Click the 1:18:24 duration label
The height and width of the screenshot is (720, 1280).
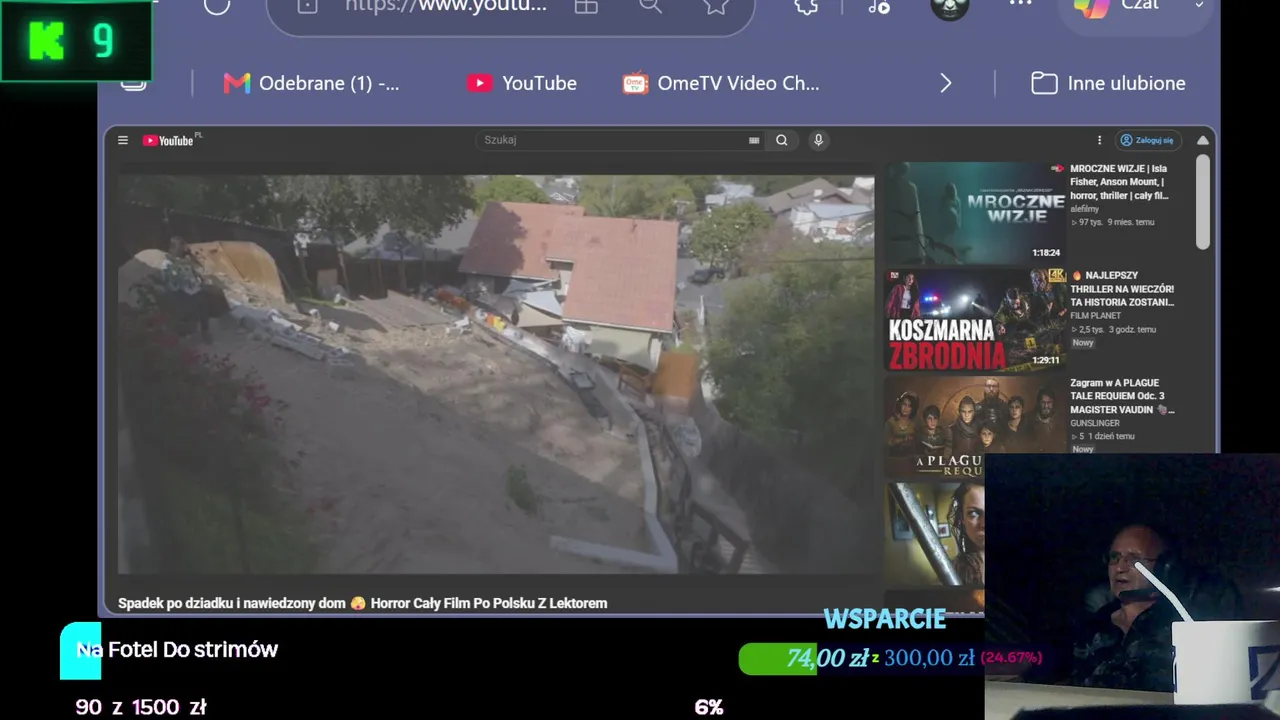(x=1045, y=253)
